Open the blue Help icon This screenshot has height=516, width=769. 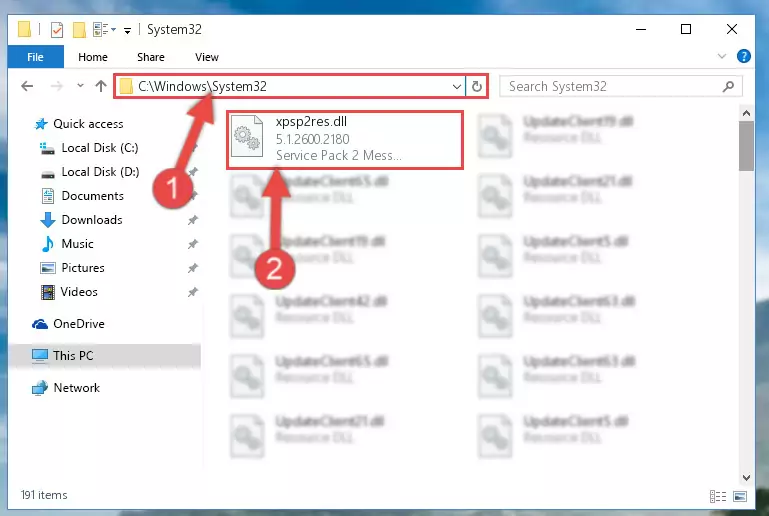pos(743,56)
